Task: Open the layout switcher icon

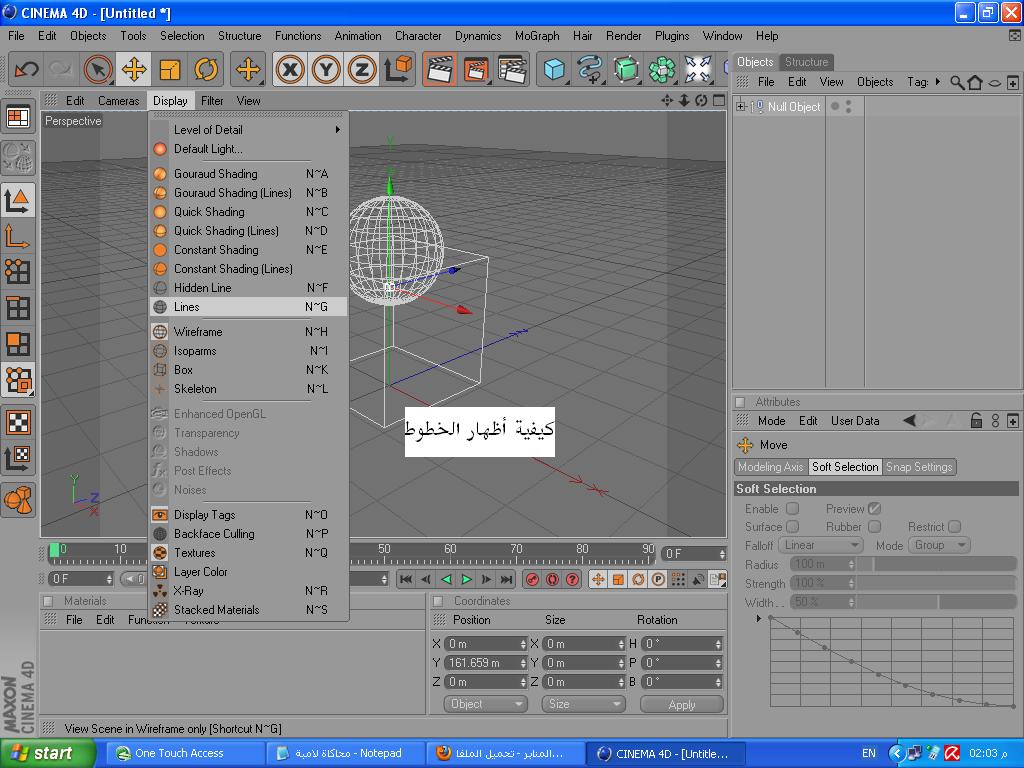Action: tap(18, 118)
